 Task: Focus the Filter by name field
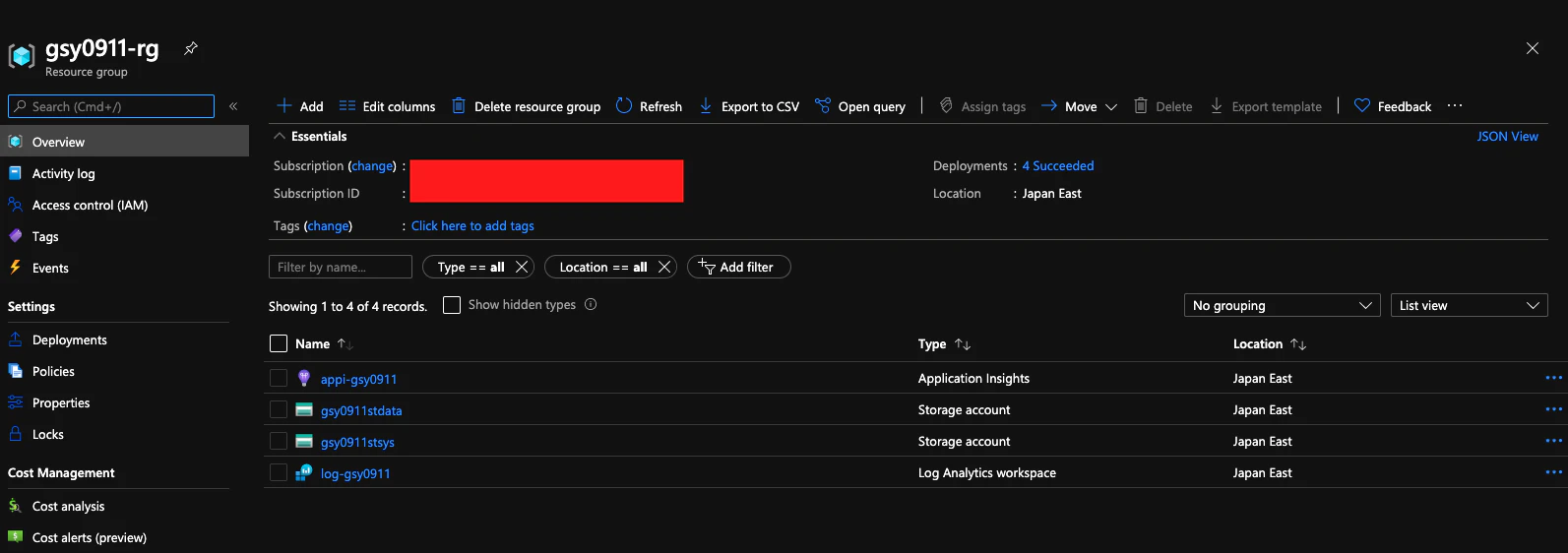(341, 267)
